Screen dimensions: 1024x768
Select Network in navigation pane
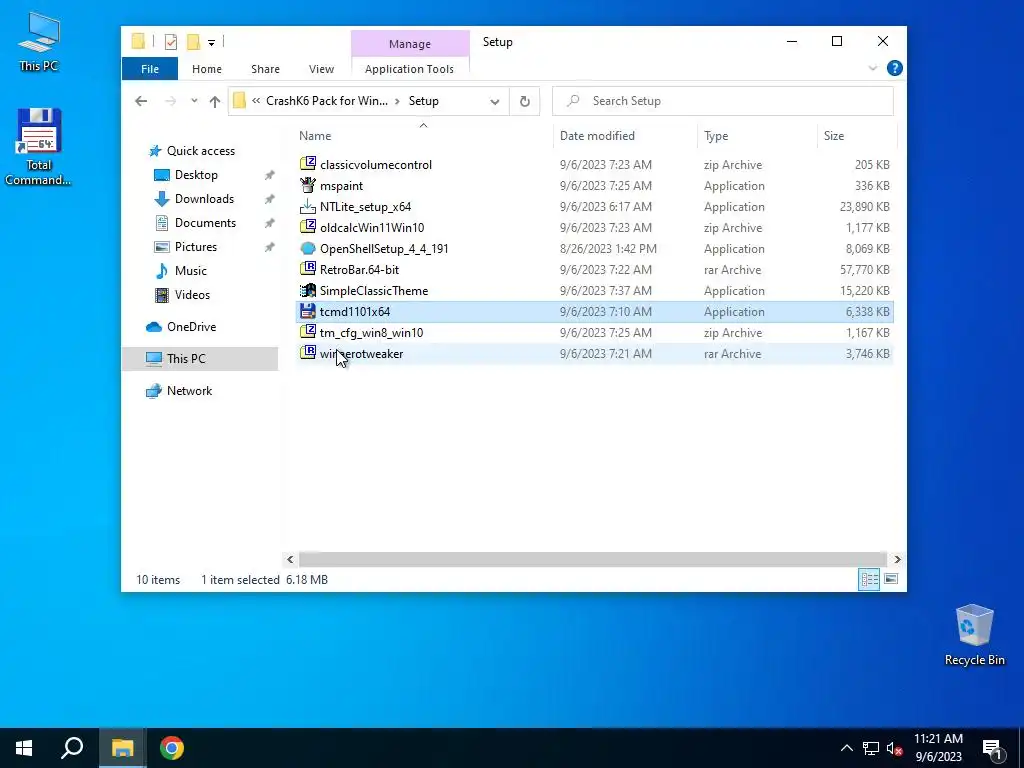189,391
